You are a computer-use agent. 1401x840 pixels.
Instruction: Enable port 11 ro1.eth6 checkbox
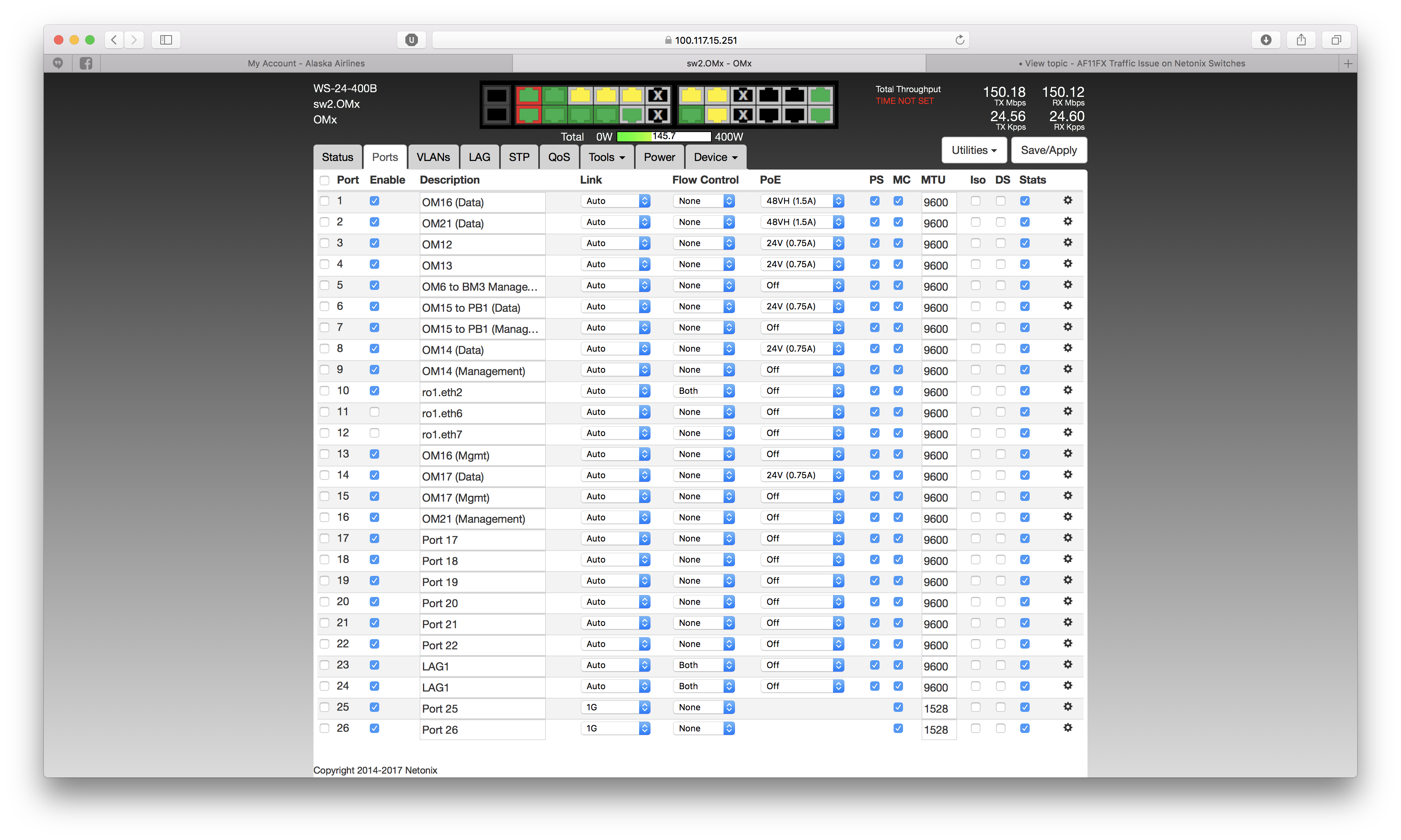tap(374, 412)
